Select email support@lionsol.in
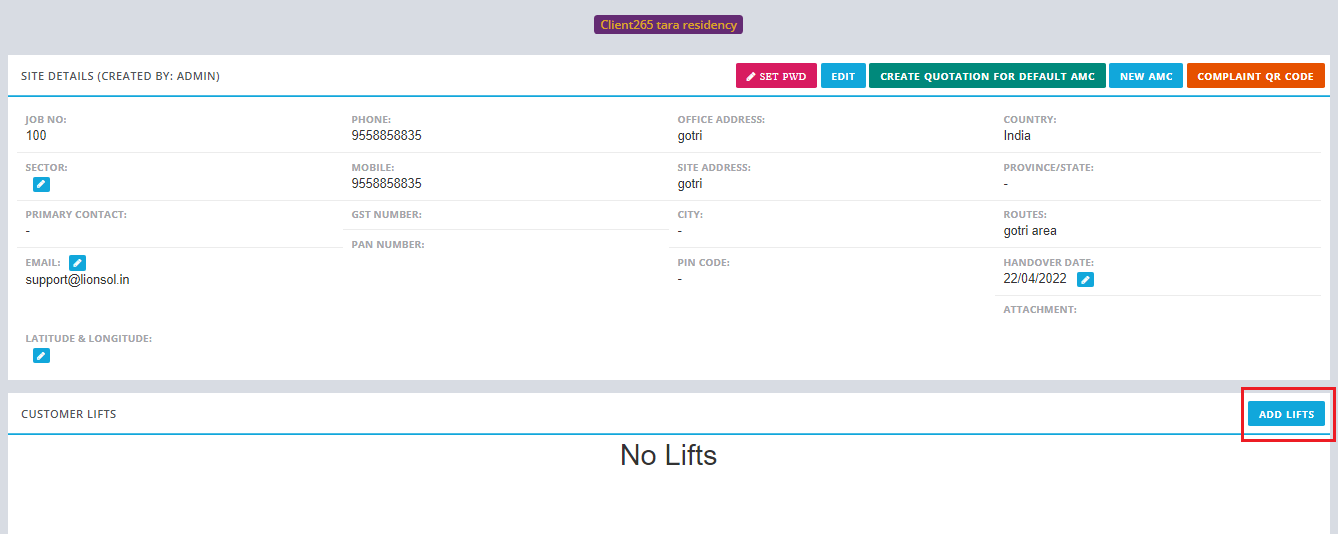This screenshot has width=1338, height=534. click(x=77, y=280)
